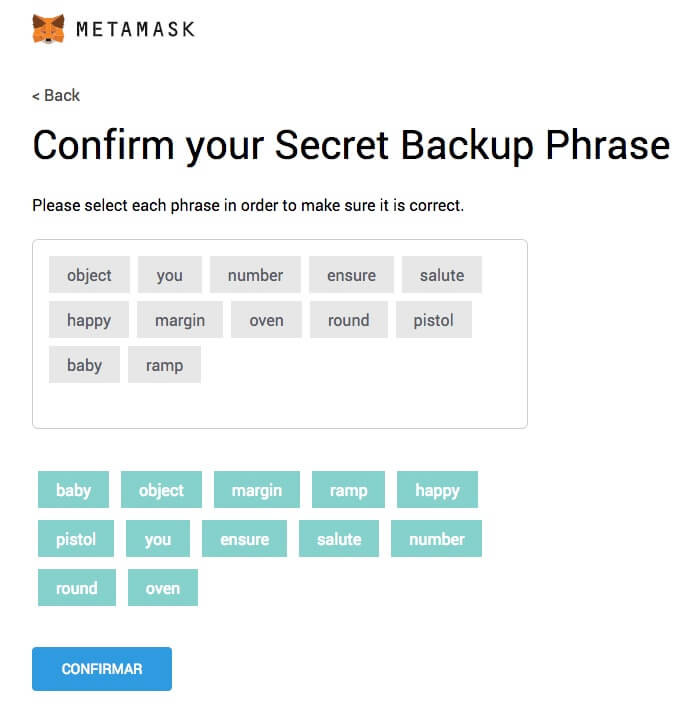Screen dimensions: 690x712
Task: Tap the teal 'margin' word button
Action: tap(257, 490)
